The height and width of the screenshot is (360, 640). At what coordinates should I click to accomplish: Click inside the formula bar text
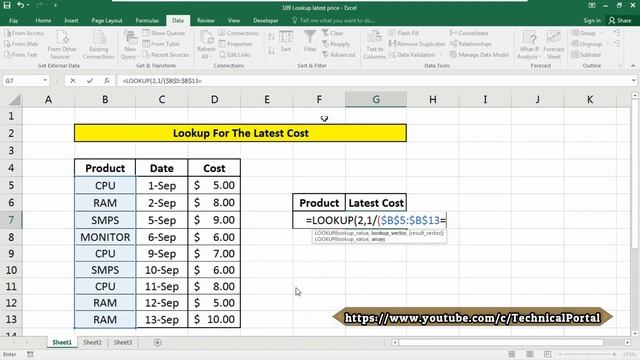[x=162, y=81]
